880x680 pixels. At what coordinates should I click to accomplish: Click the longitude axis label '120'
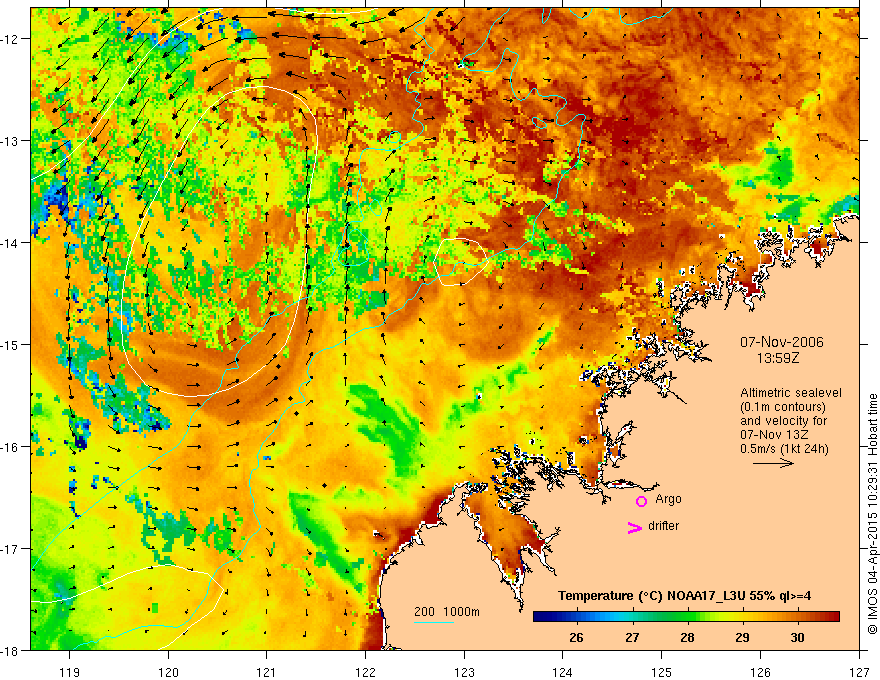168,672
